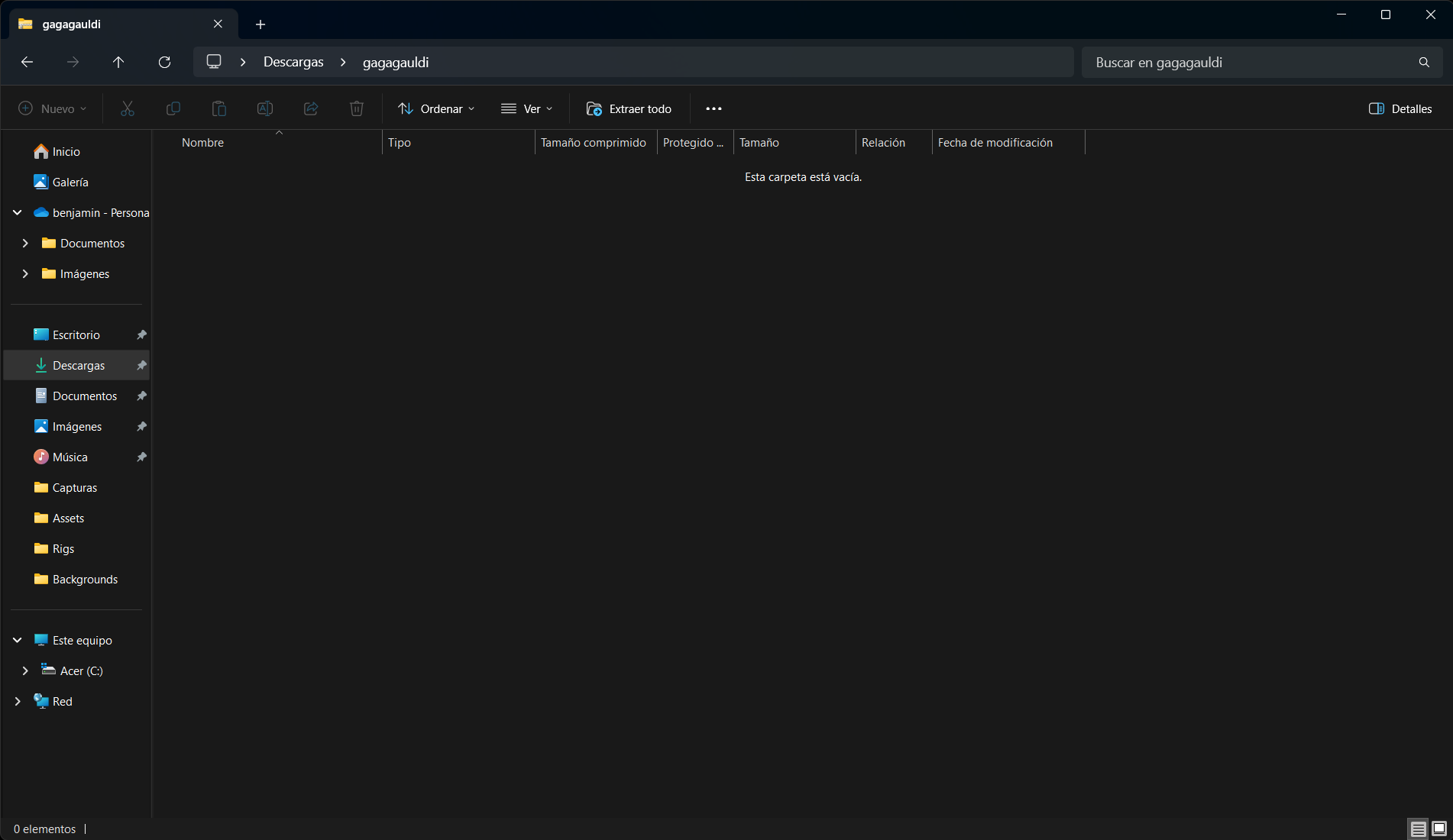Click the Share icon in toolbar
The height and width of the screenshot is (840, 1453).
(311, 108)
